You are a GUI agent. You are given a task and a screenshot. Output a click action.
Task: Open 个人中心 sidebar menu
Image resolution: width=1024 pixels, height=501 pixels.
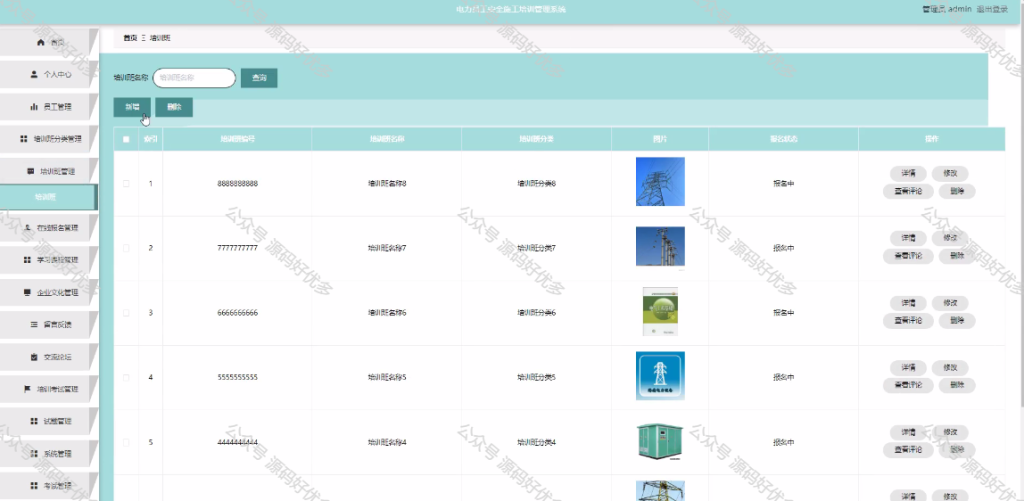click(x=49, y=74)
